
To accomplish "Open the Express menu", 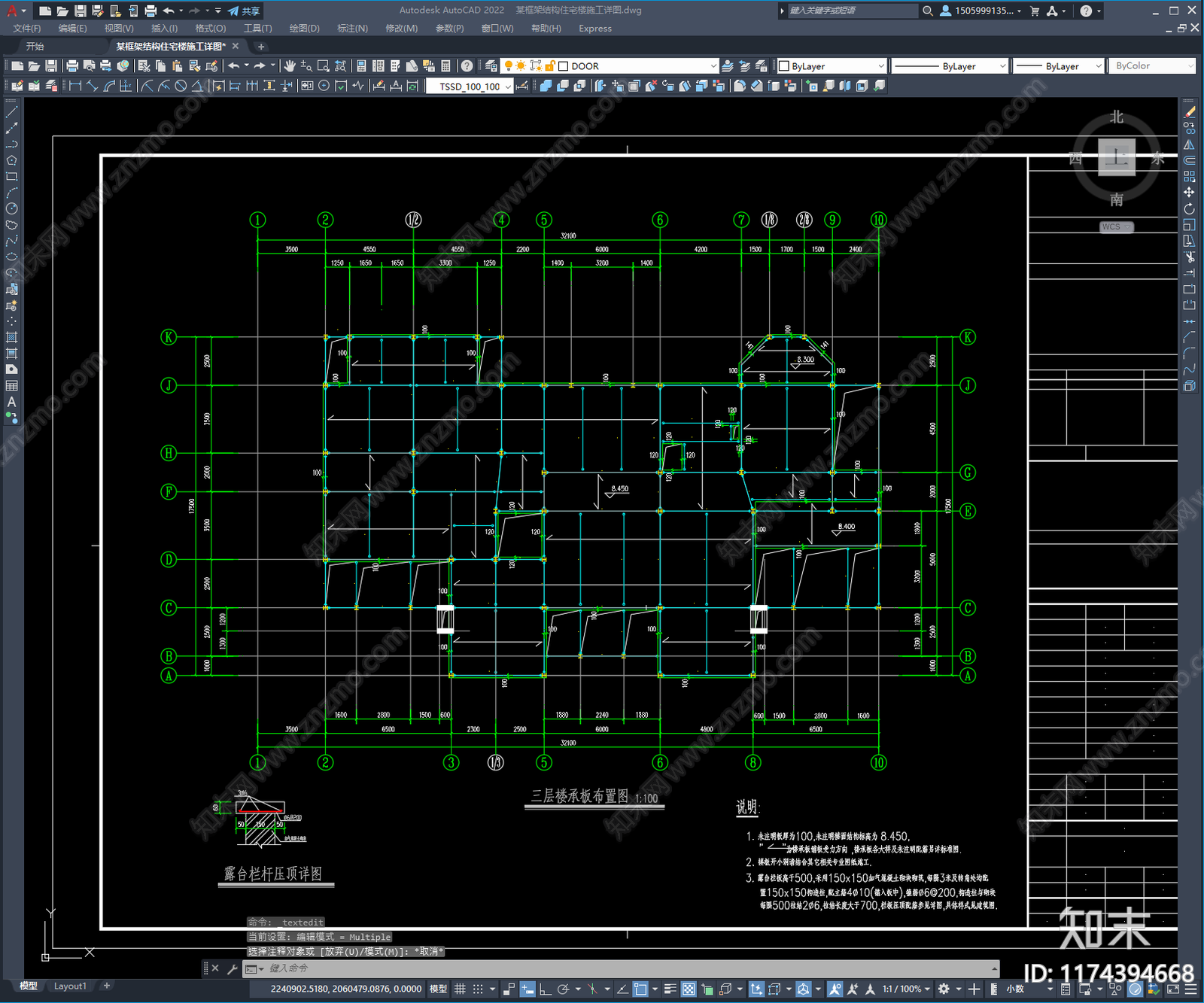I will (x=595, y=29).
